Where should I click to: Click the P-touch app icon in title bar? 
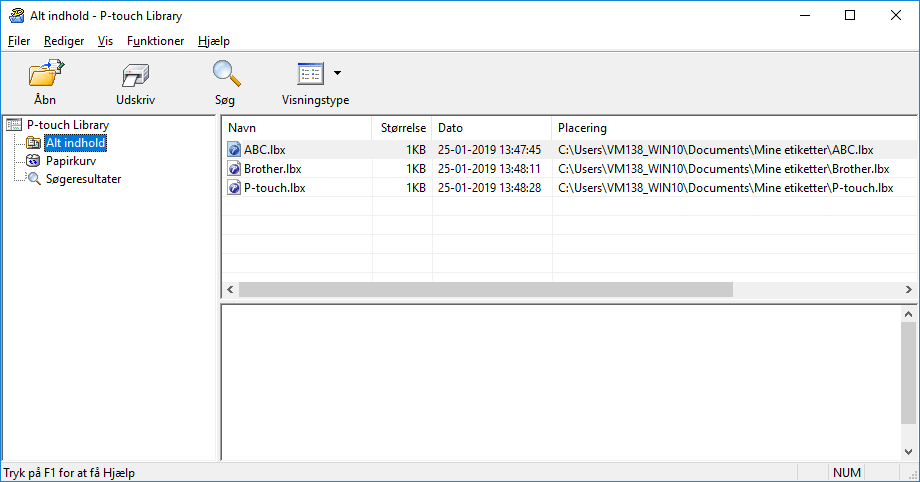tap(16, 15)
